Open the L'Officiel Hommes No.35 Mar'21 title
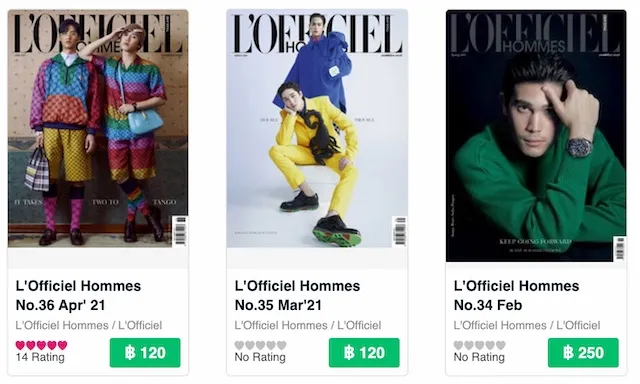Screen dimensions: 640x384 coord(297,295)
